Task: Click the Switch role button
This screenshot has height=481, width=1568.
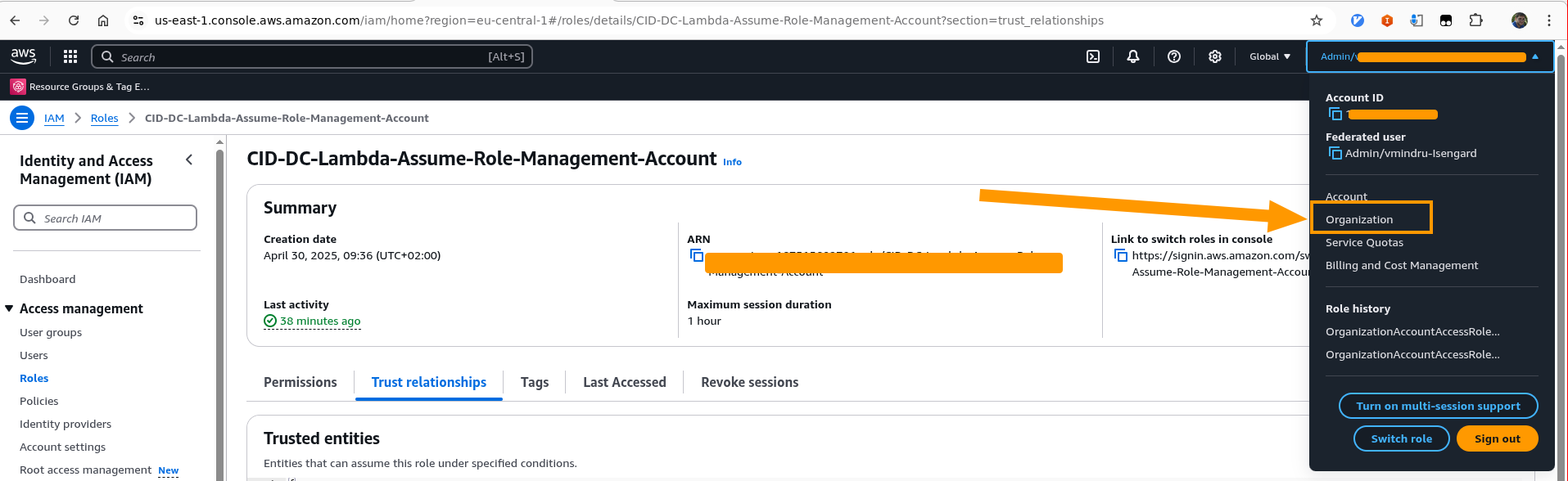Action: coord(1402,438)
